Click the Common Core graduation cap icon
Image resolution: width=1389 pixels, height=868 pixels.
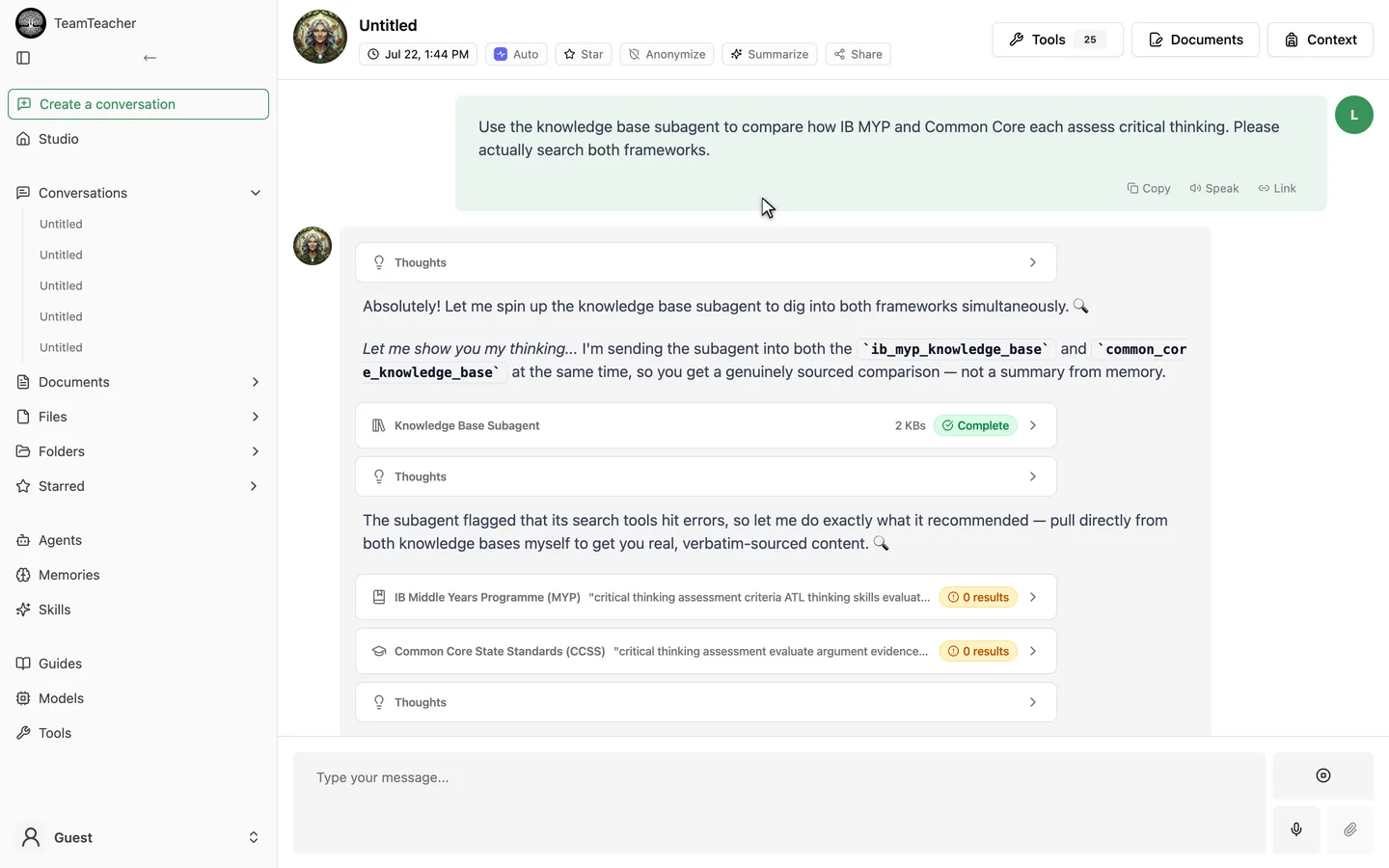tap(379, 651)
